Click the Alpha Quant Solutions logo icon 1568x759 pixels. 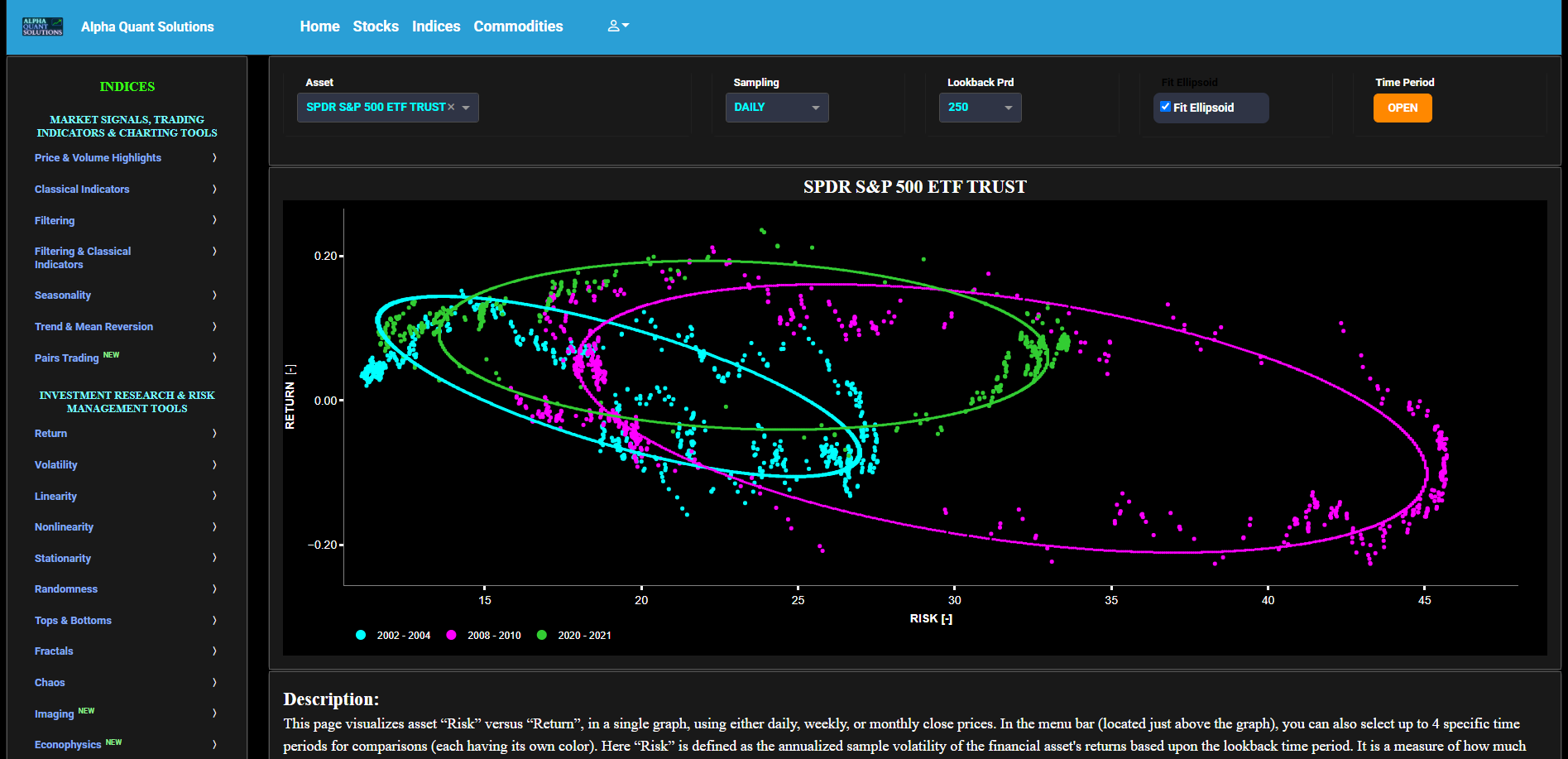click(x=43, y=26)
